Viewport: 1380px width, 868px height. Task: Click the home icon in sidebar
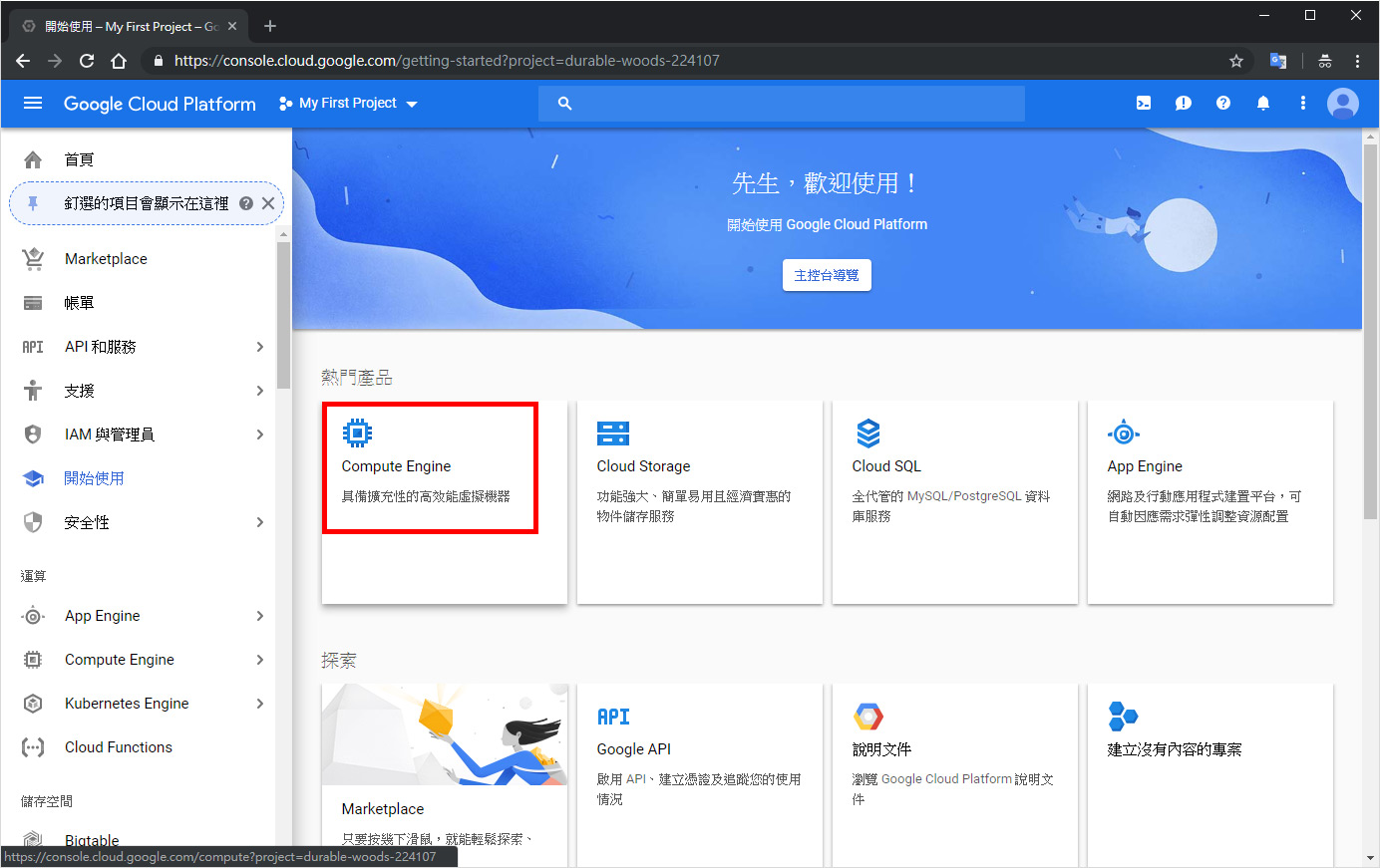pyautogui.click(x=33, y=159)
